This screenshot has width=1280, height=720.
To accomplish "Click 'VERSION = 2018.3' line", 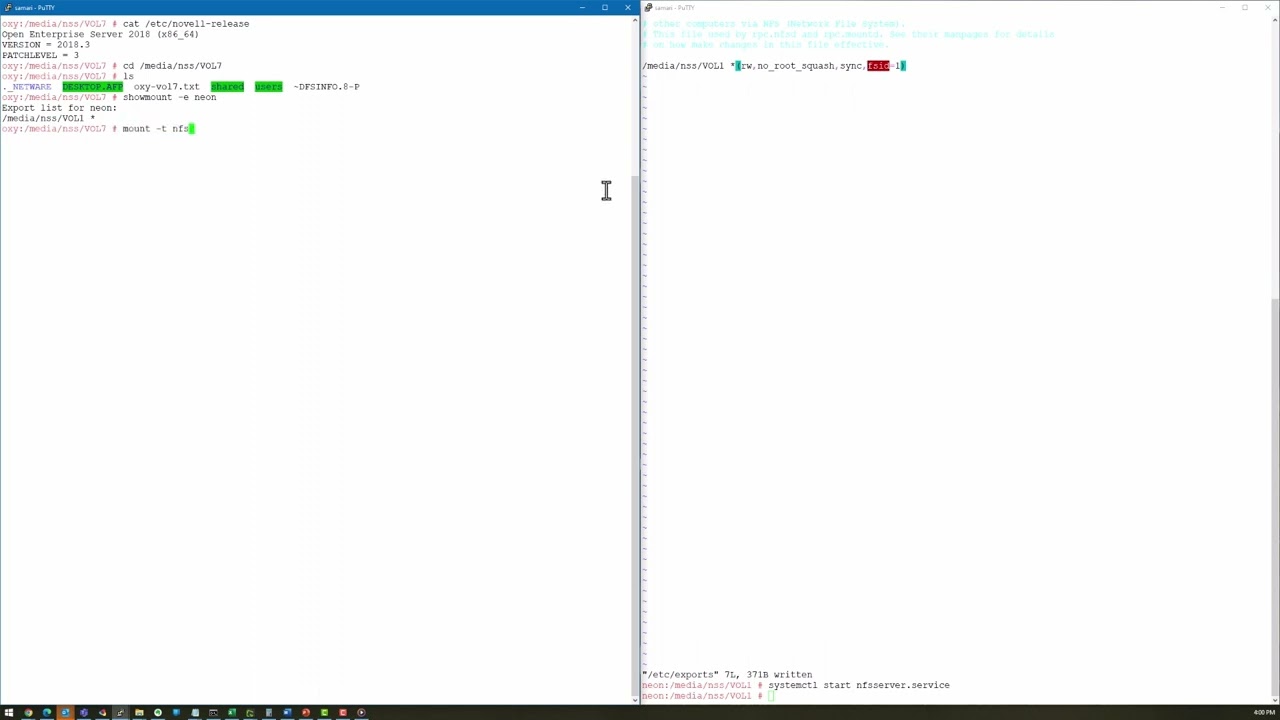I will pyautogui.click(x=45, y=45).
